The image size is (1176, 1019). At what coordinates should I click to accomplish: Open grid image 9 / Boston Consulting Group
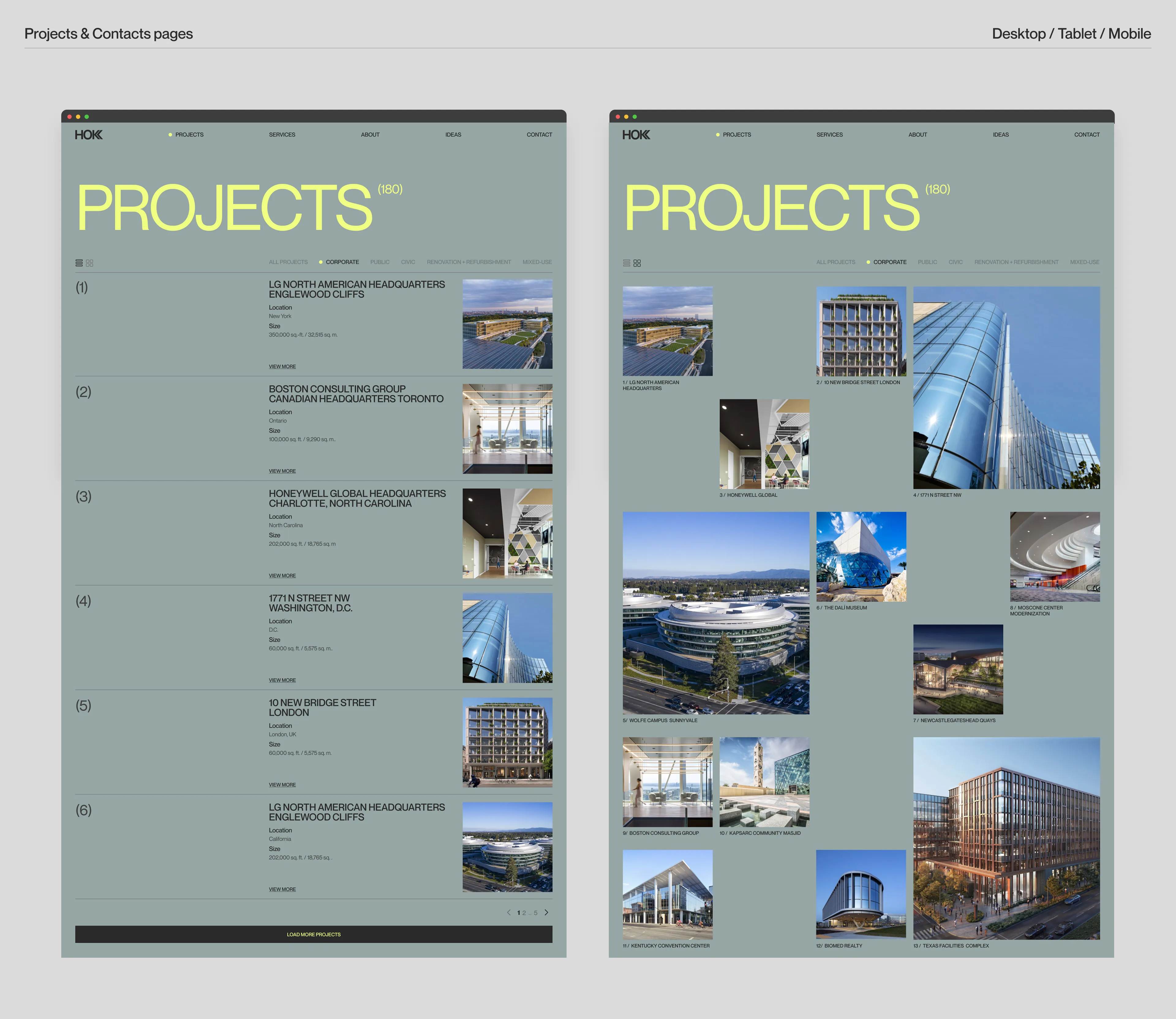coord(668,782)
